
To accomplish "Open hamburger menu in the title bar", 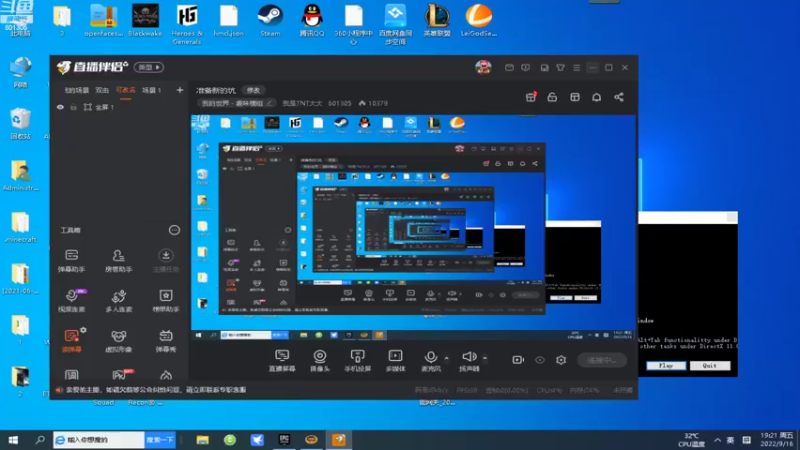I will click(577, 67).
